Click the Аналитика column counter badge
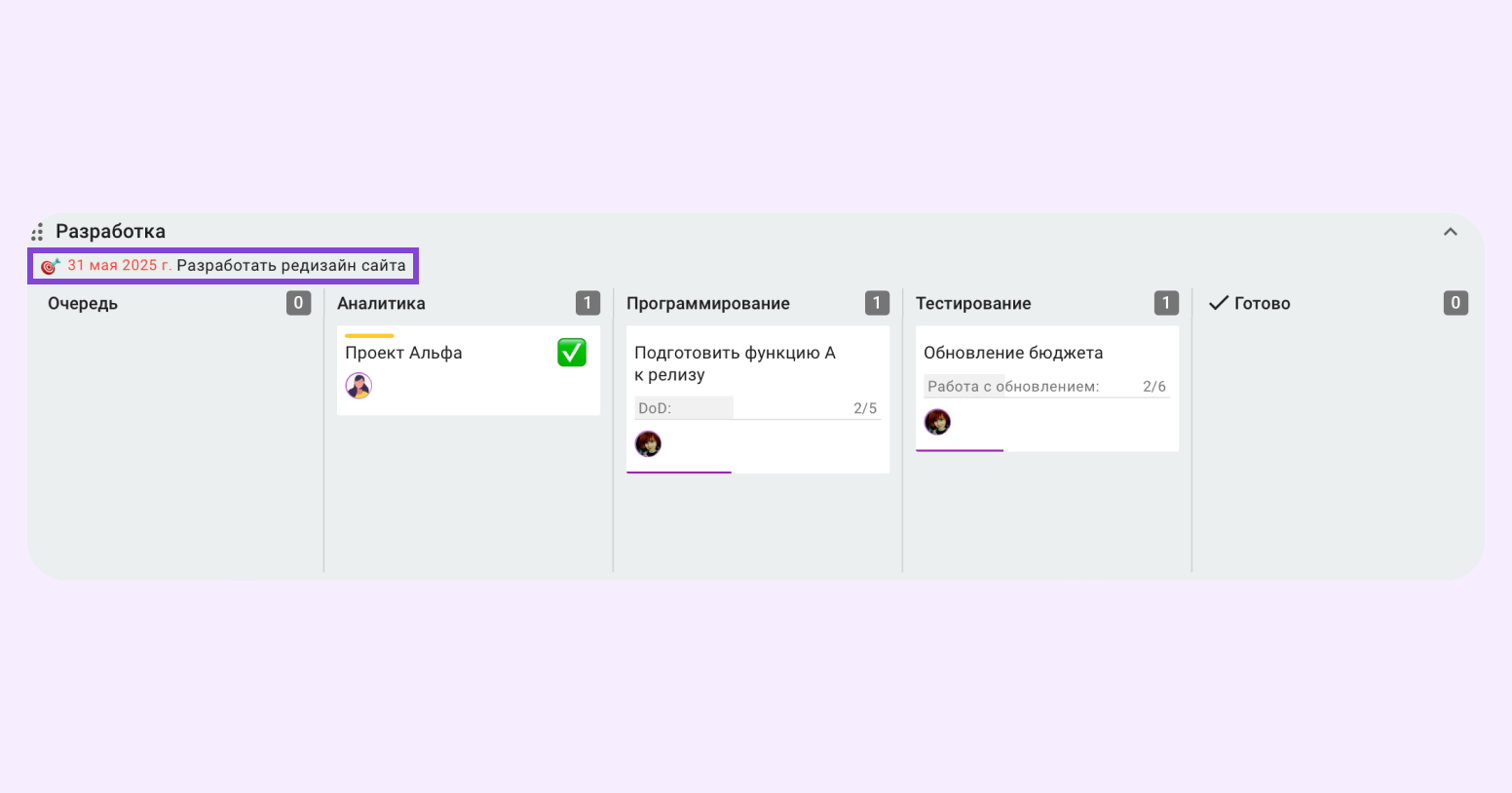The height and width of the screenshot is (793, 1512). (587, 303)
